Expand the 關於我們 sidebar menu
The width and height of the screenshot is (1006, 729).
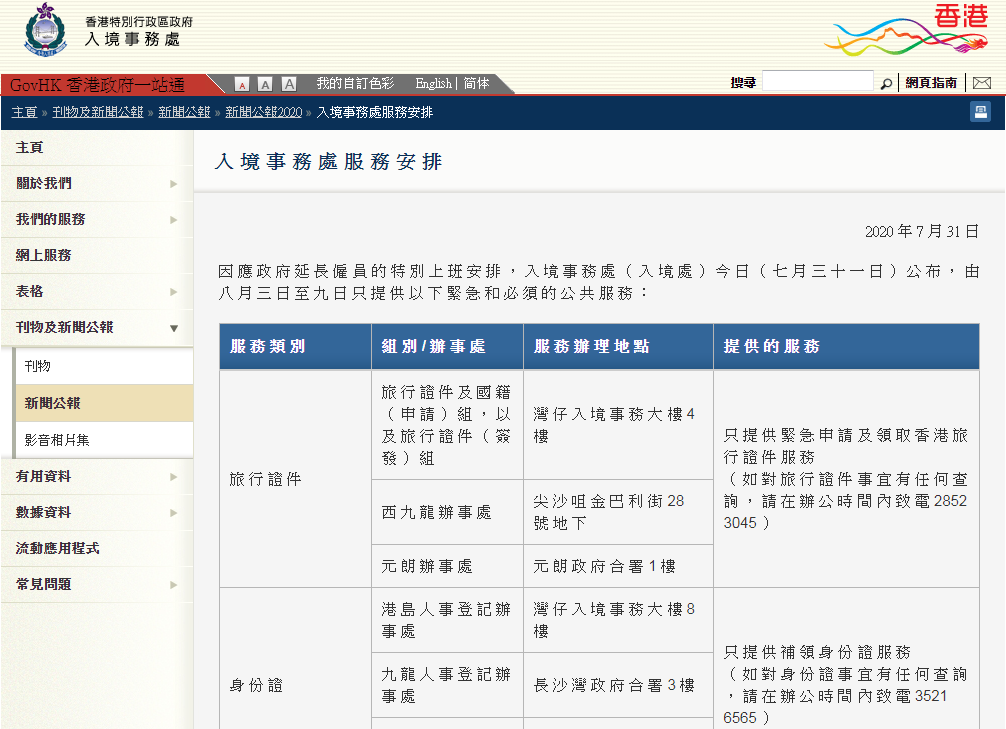click(x=174, y=184)
